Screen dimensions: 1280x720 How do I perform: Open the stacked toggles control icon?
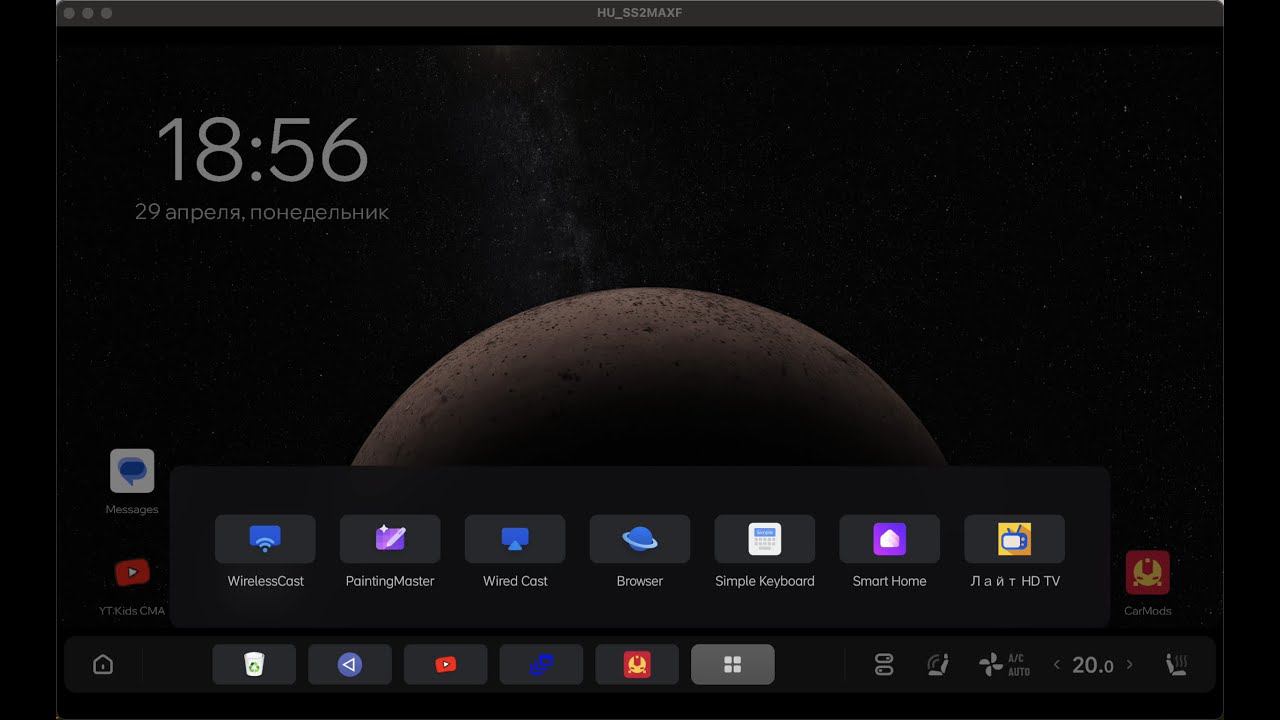884,665
